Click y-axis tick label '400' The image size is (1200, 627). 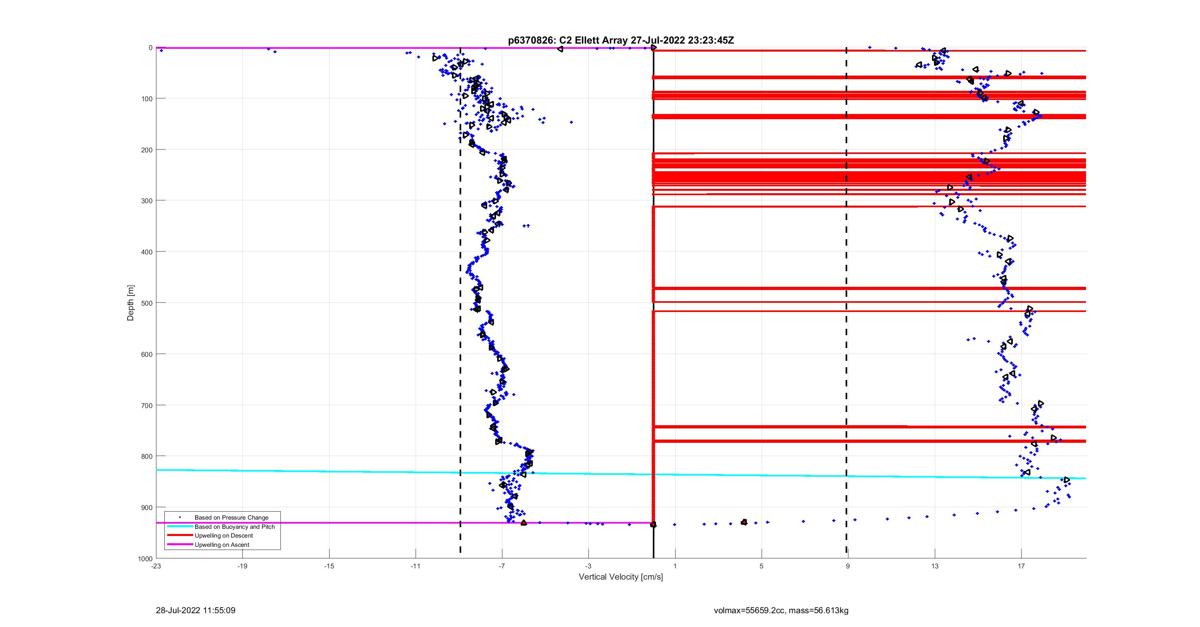pos(146,251)
